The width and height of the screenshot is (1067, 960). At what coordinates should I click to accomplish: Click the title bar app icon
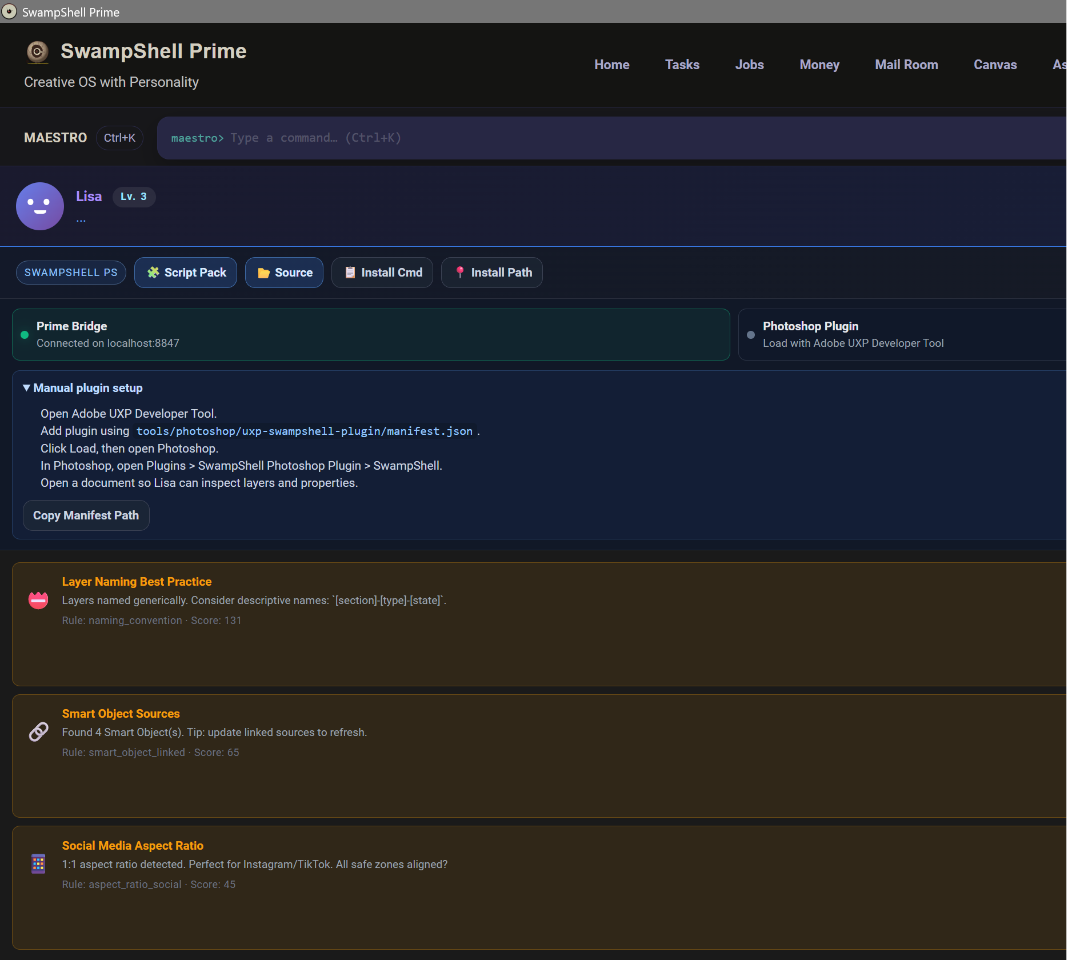click(x=10, y=12)
